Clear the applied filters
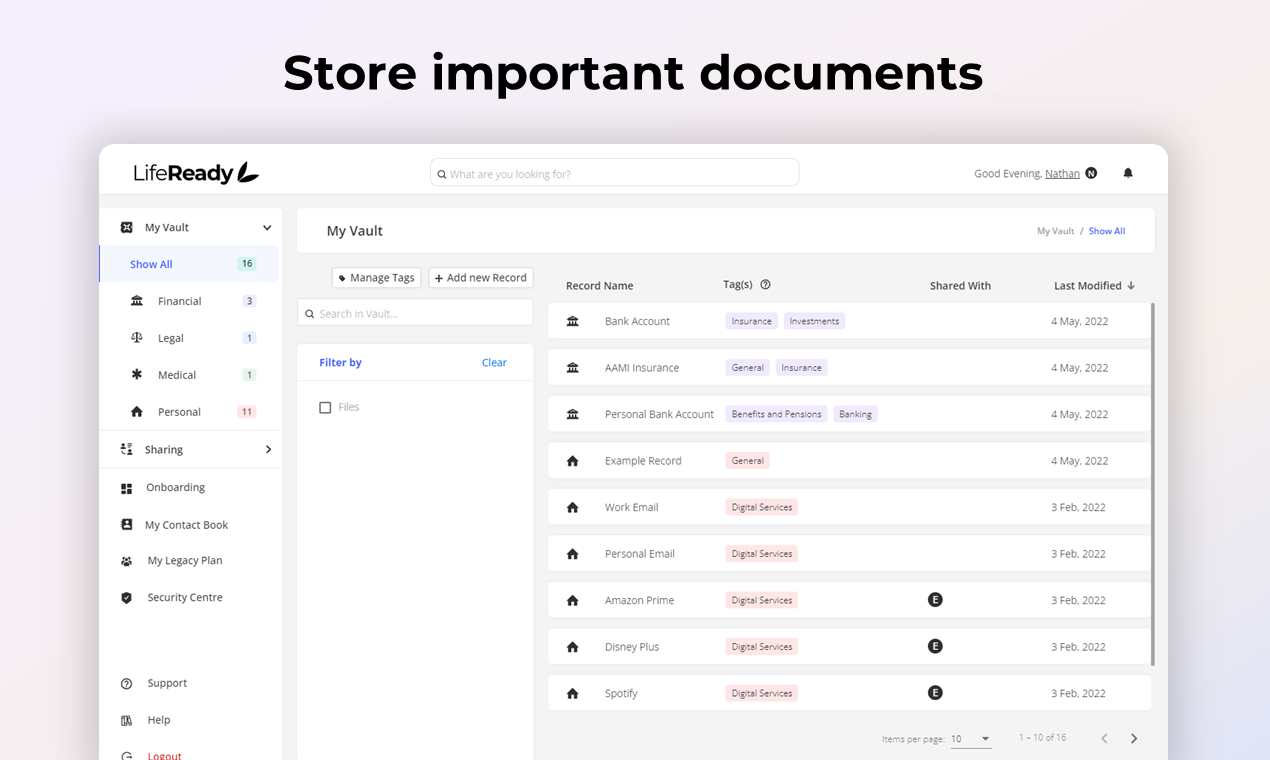 tap(494, 363)
